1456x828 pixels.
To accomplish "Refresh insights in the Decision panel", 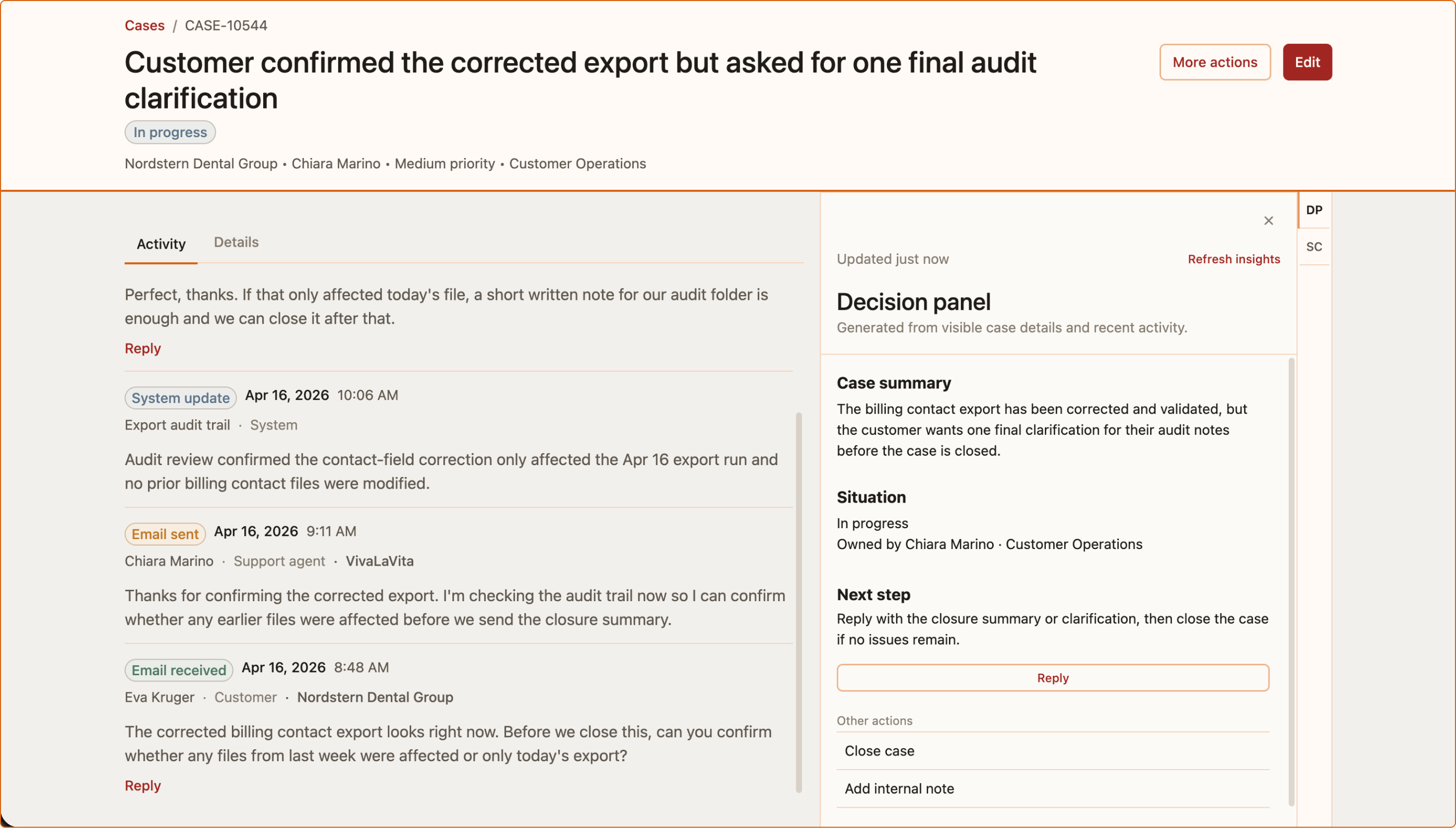I will point(1233,259).
